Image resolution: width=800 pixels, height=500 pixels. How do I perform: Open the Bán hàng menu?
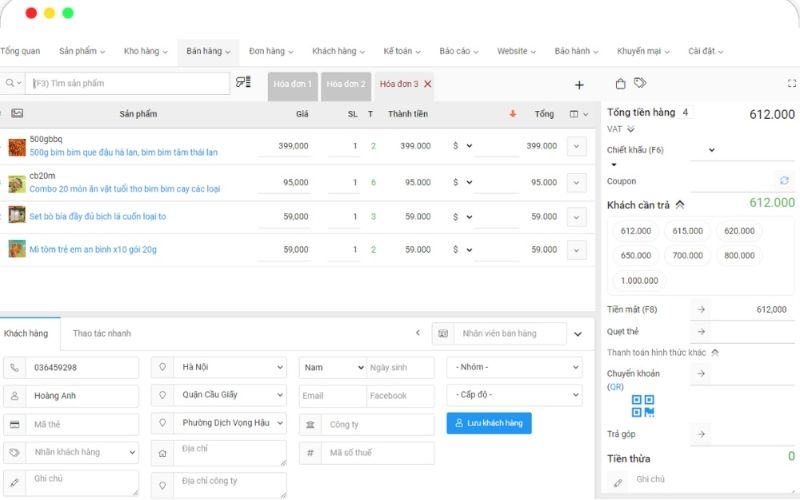pos(208,51)
